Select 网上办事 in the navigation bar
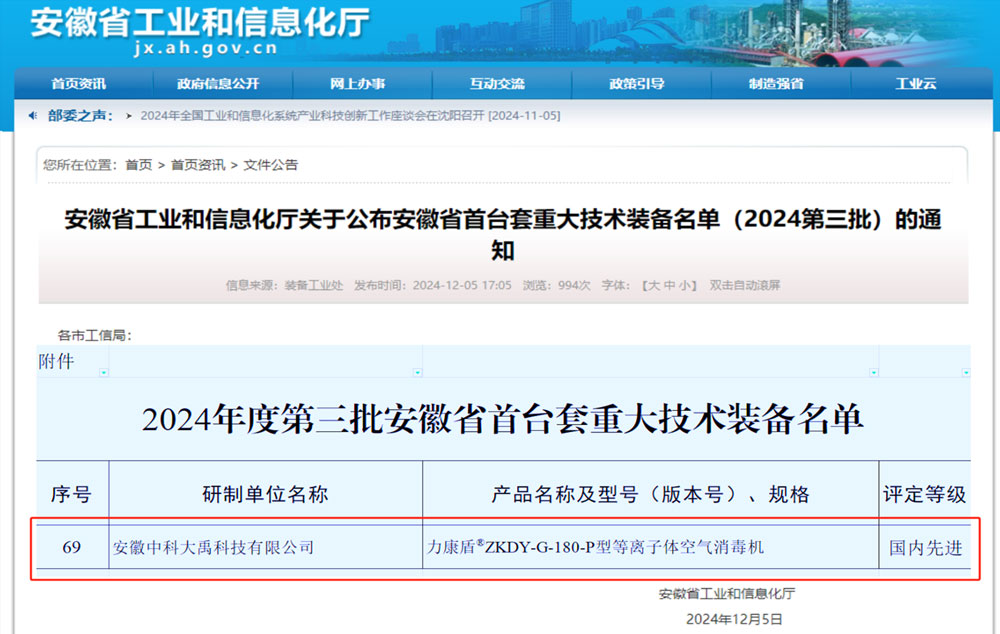Image resolution: width=1000 pixels, height=634 pixels. [x=357, y=84]
